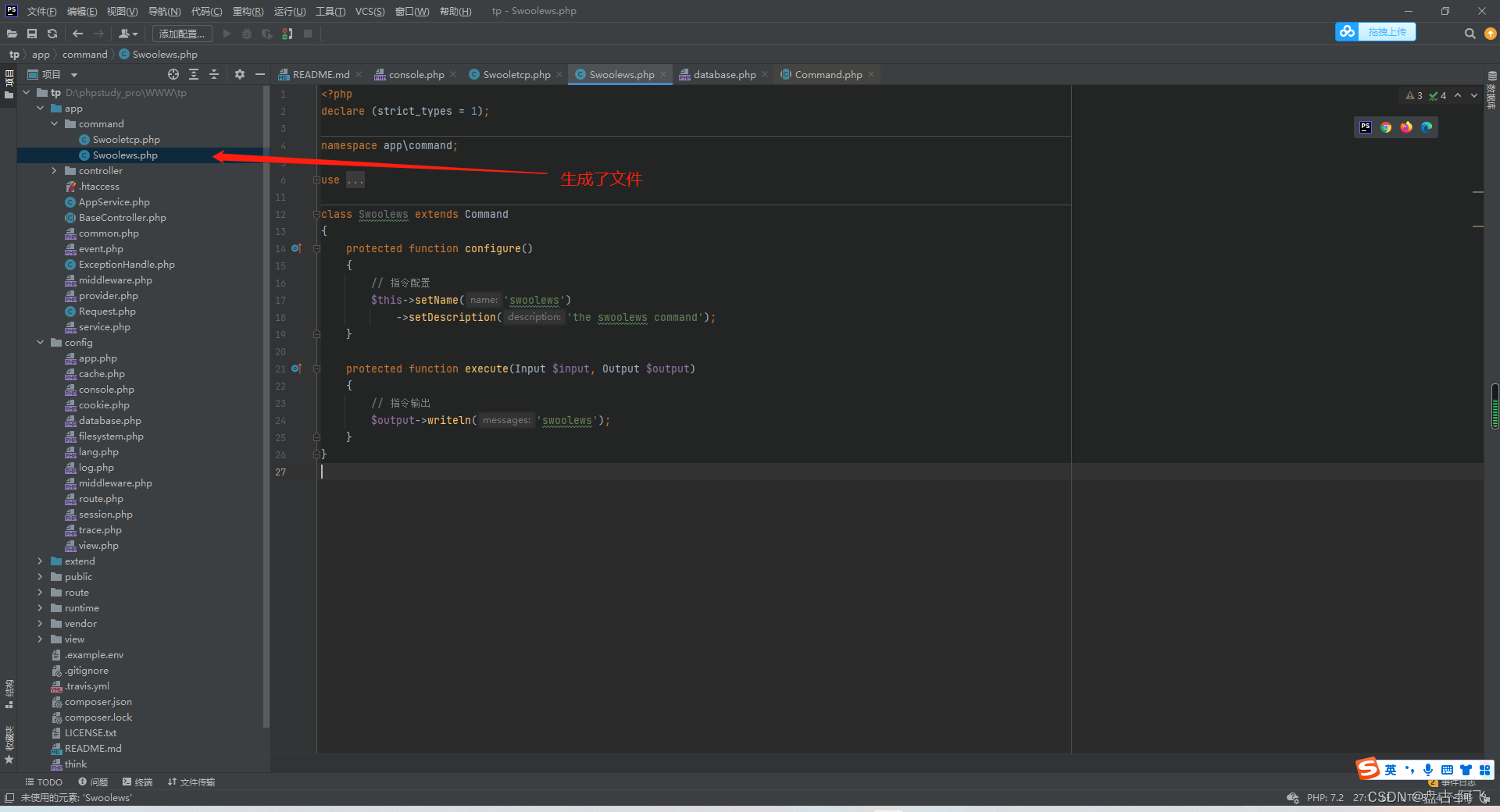Click the warnings count inspection widget

[1414, 95]
